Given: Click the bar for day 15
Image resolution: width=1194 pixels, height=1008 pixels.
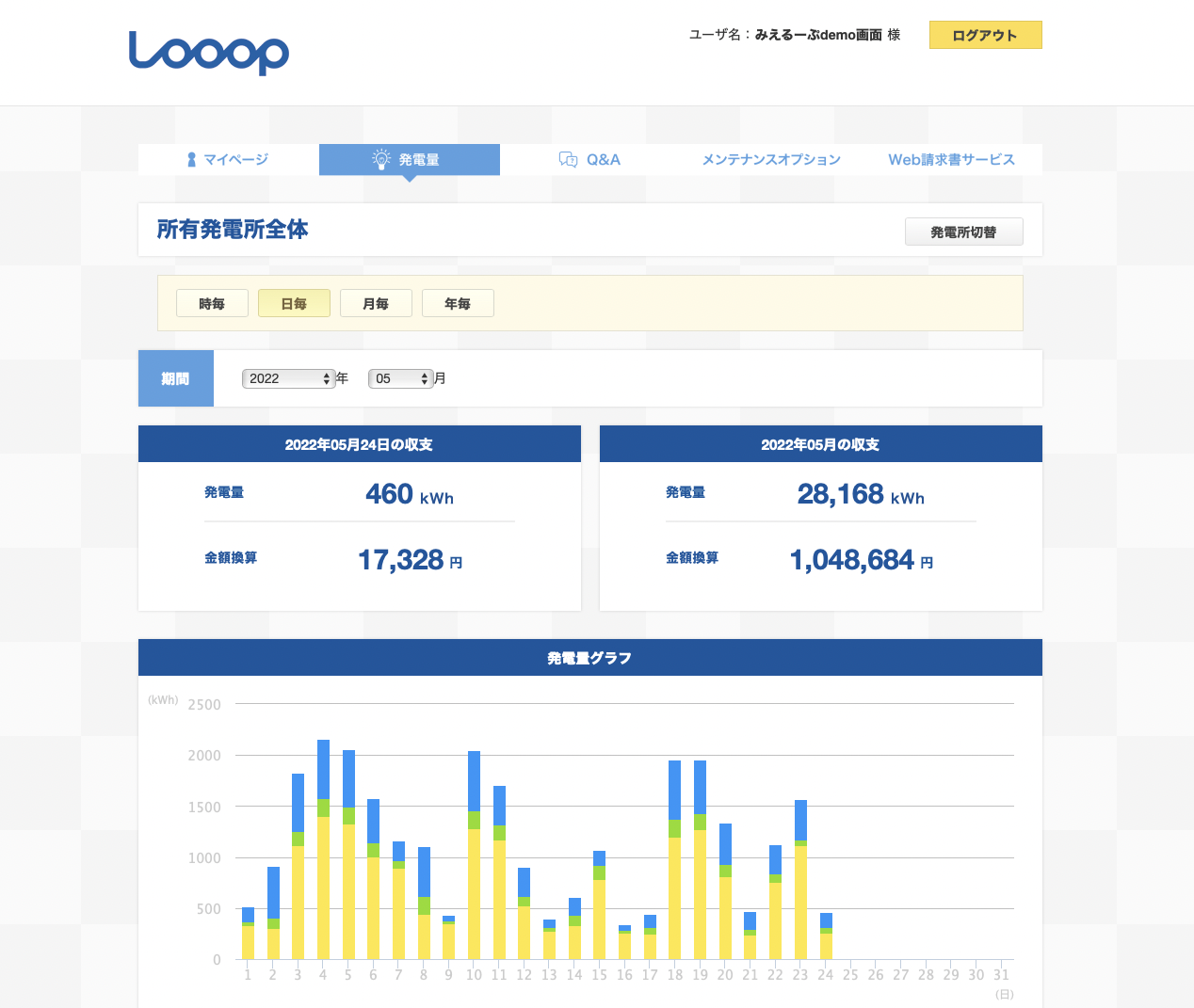Looking at the screenshot, I should [599, 905].
